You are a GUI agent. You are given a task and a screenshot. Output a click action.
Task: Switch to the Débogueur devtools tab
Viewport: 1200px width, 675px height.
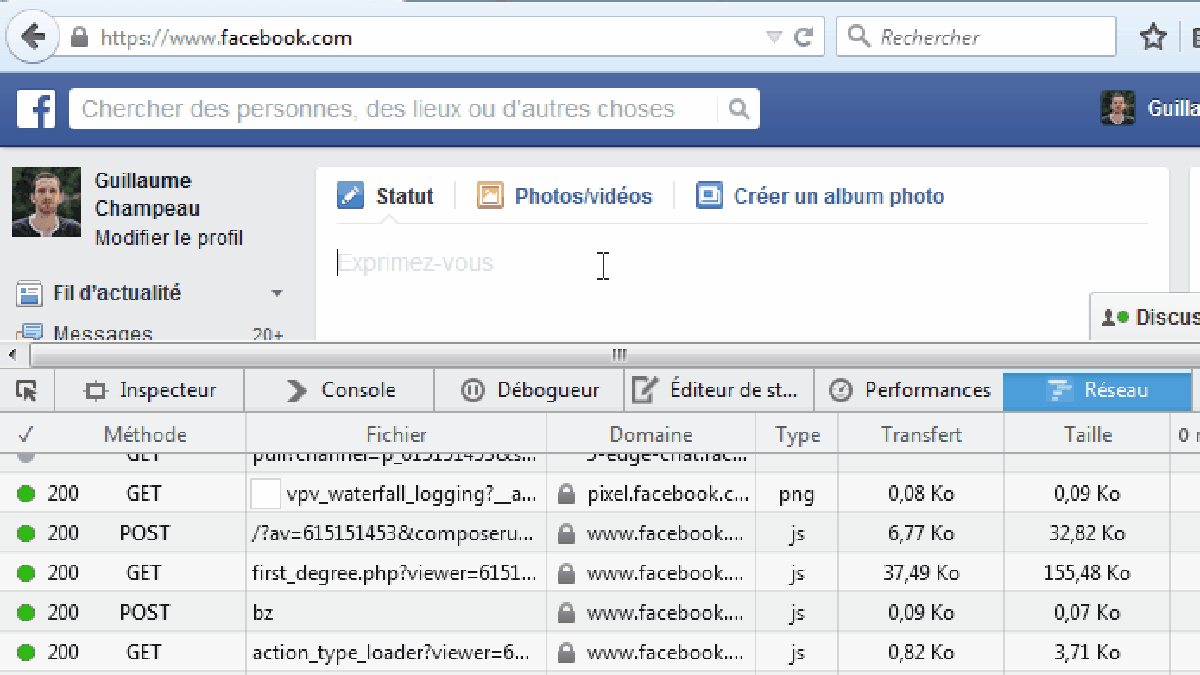tap(530, 390)
